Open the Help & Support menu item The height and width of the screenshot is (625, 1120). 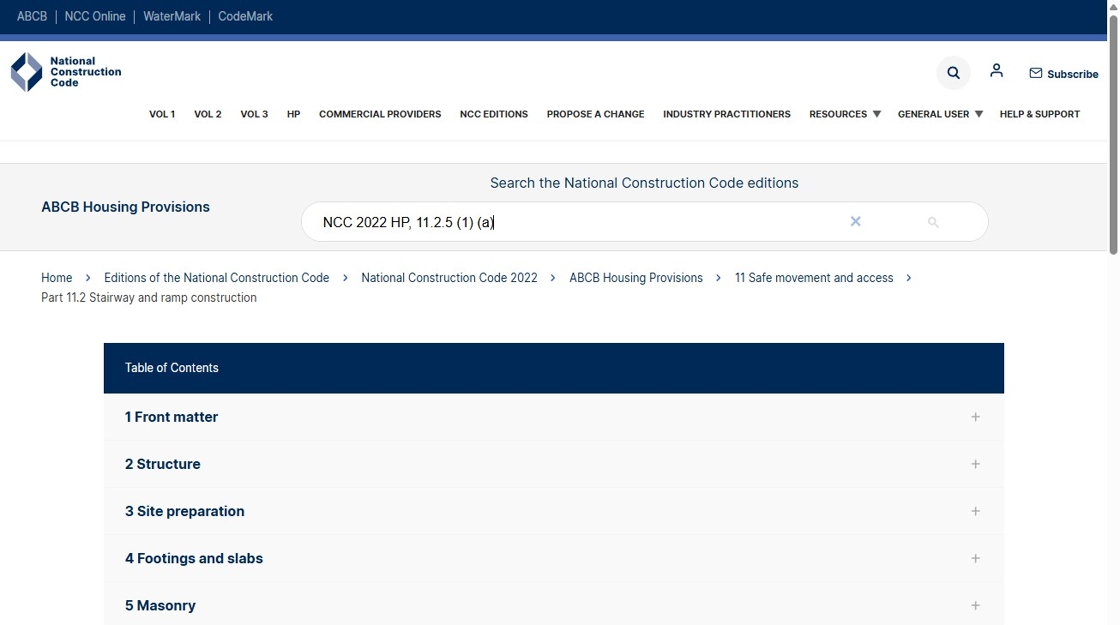pos(1039,114)
